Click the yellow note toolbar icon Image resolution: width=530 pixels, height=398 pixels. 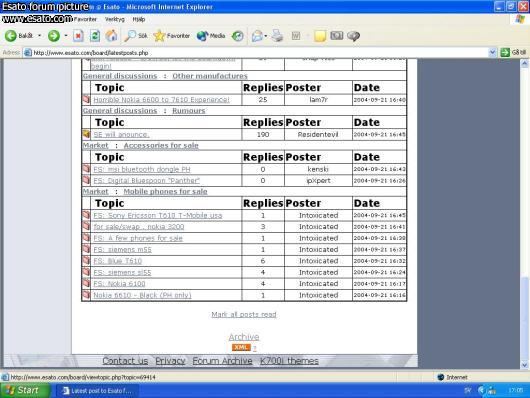pos(320,36)
